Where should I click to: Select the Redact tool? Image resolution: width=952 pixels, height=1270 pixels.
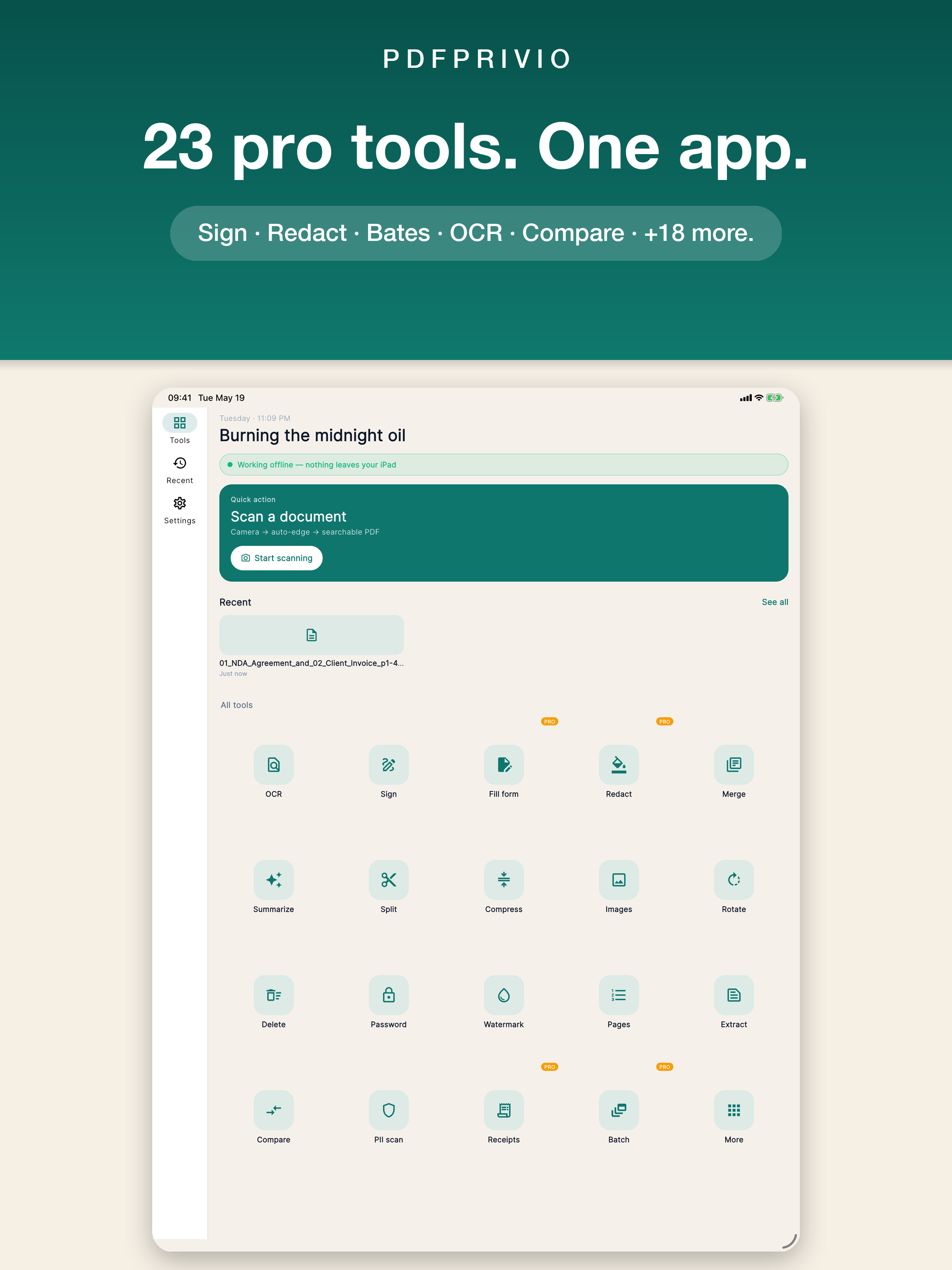coord(619,765)
